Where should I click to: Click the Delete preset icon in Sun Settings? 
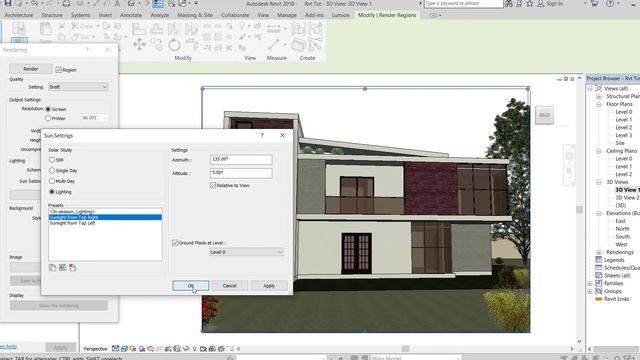(72, 268)
